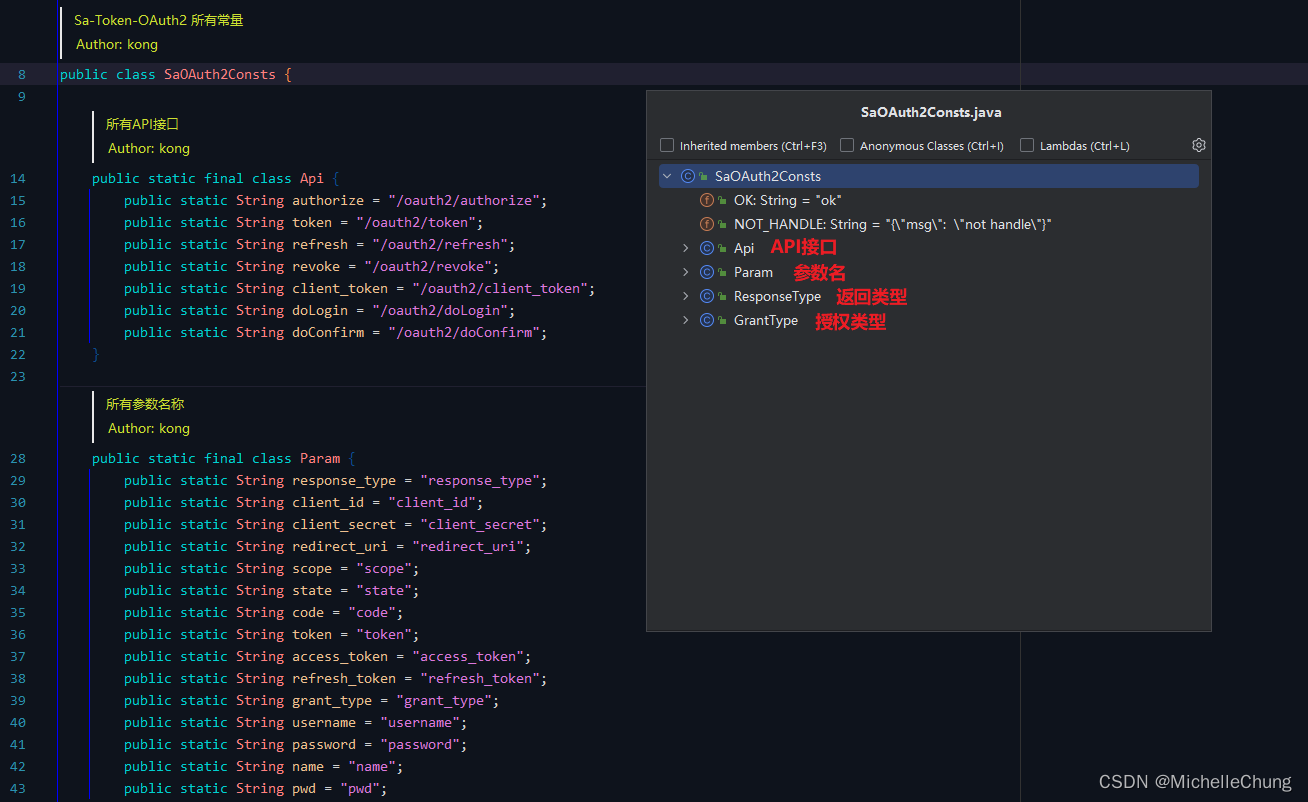Click the class icon beside Api node
The width and height of the screenshot is (1308, 802).
pos(706,248)
